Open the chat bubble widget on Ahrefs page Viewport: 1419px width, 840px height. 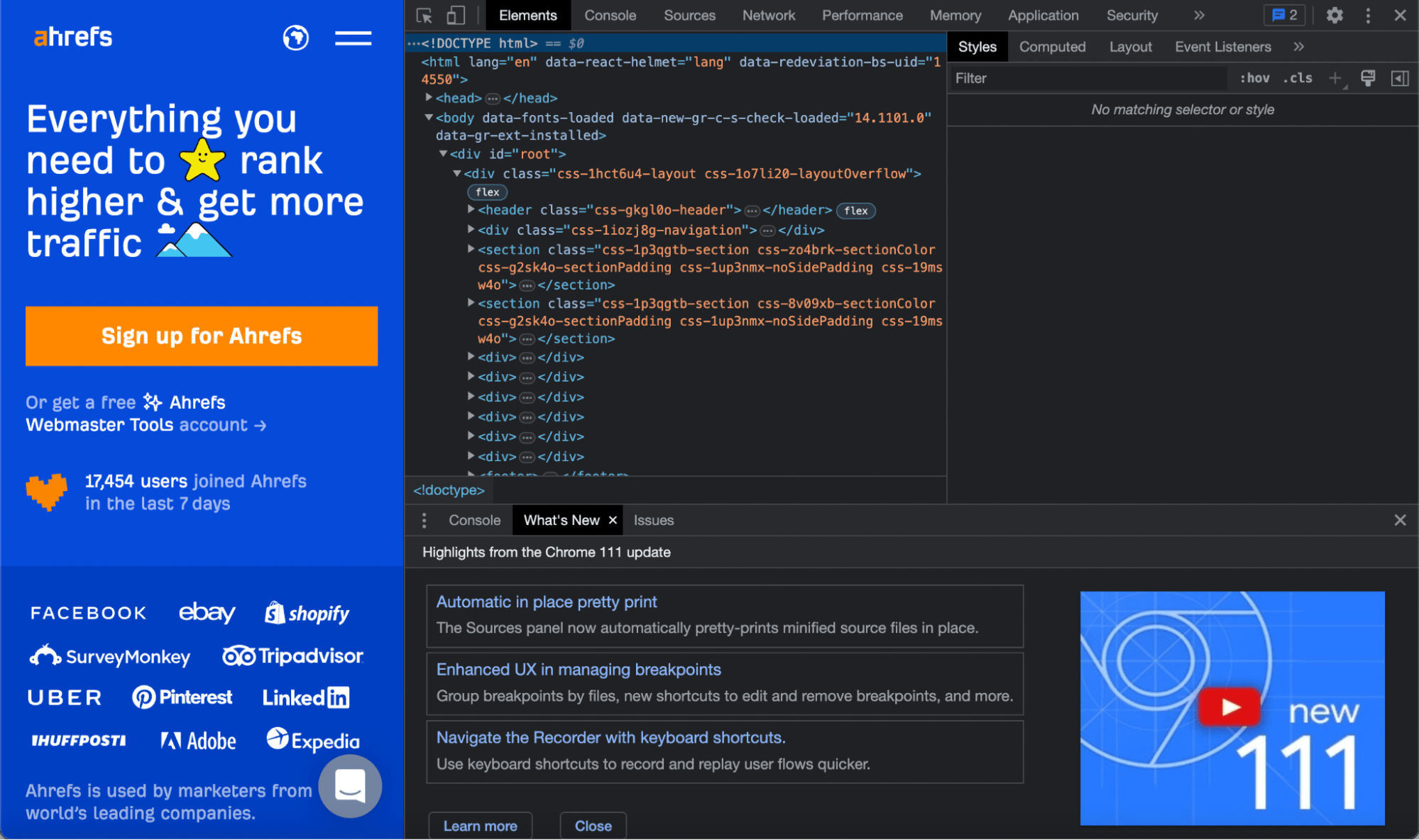349,786
